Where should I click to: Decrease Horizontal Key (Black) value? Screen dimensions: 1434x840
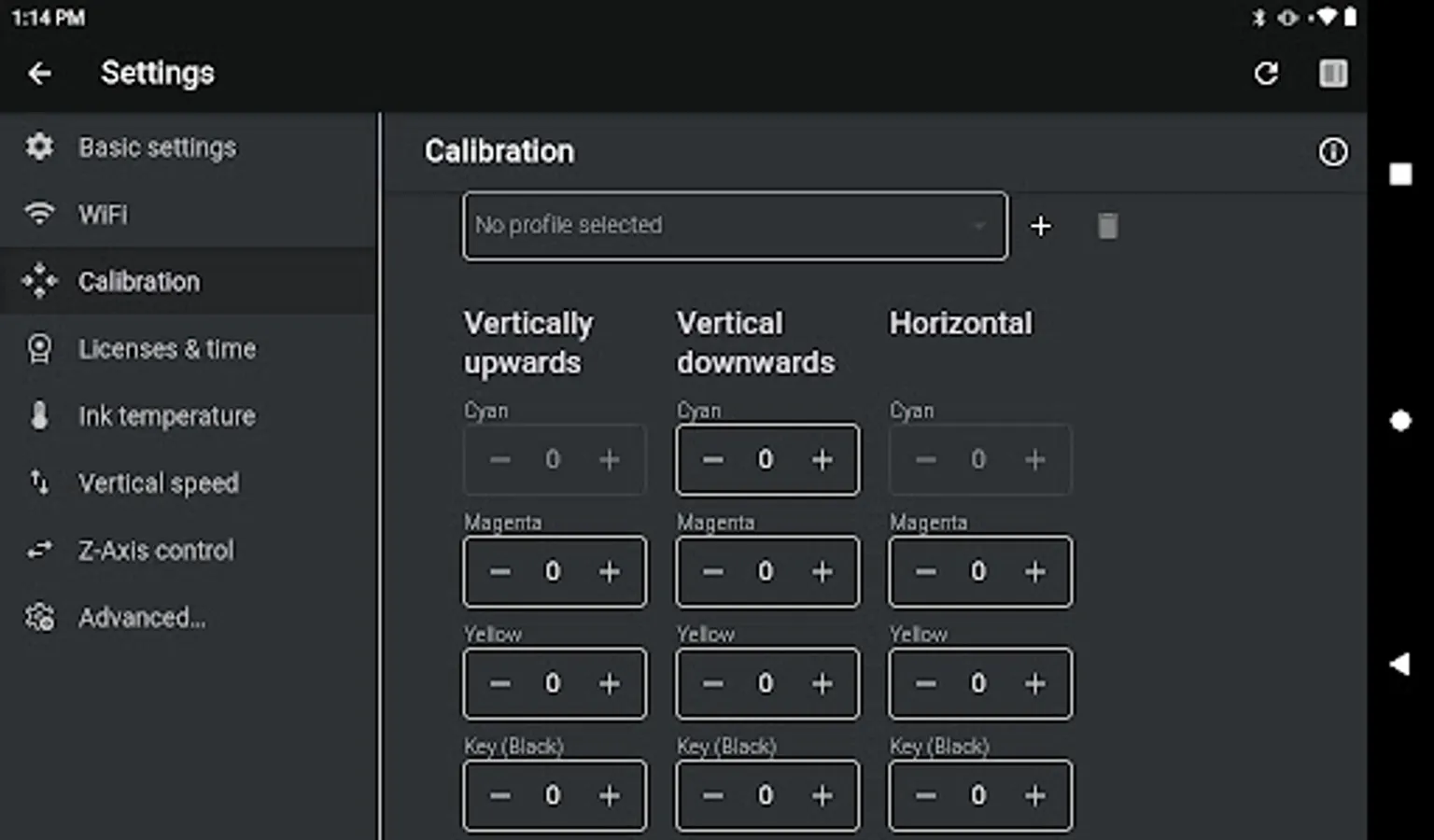[x=924, y=795]
